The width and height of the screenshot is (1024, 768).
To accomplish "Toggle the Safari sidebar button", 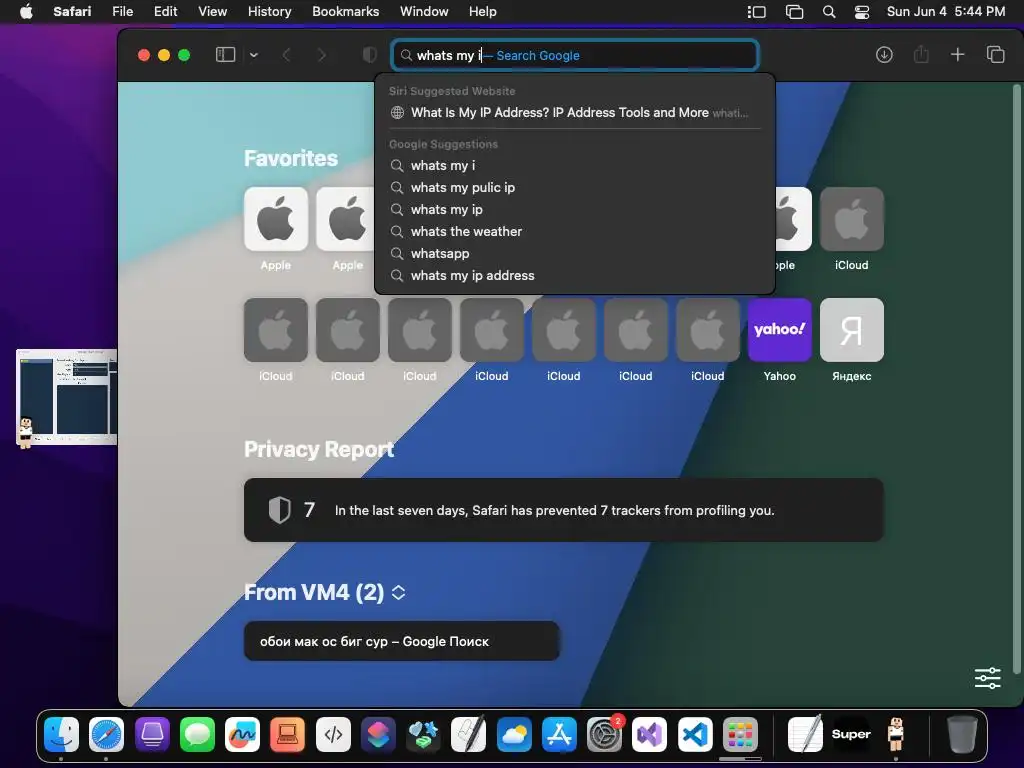I will pyautogui.click(x=225, y=55).
